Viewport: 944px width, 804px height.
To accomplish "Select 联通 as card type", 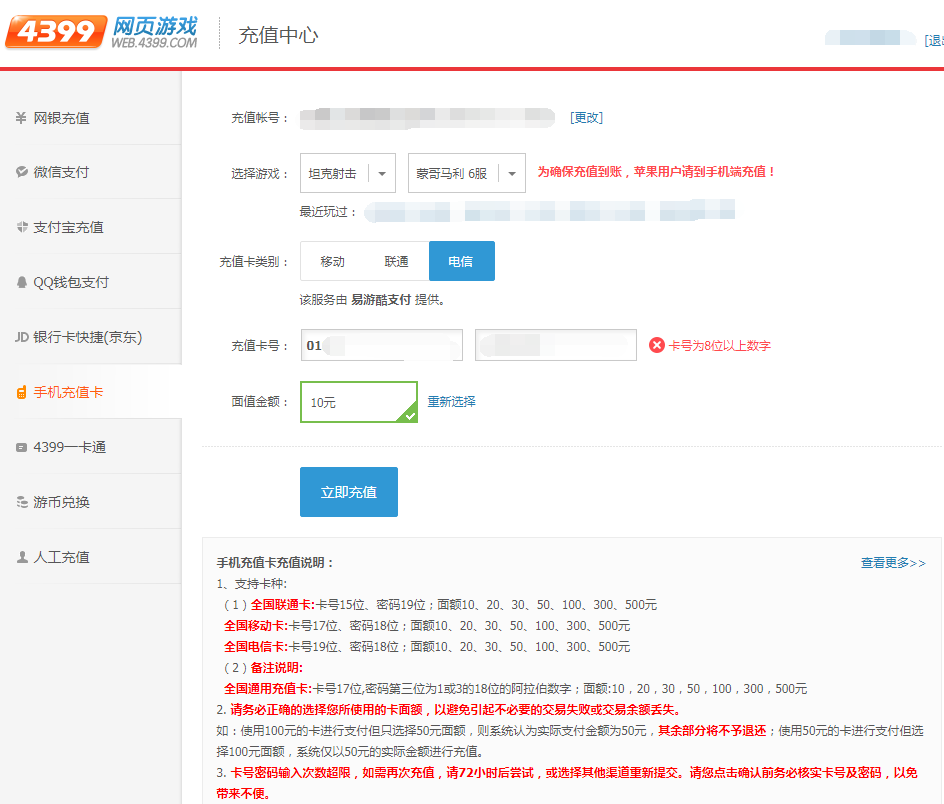I will click(396, 261).
